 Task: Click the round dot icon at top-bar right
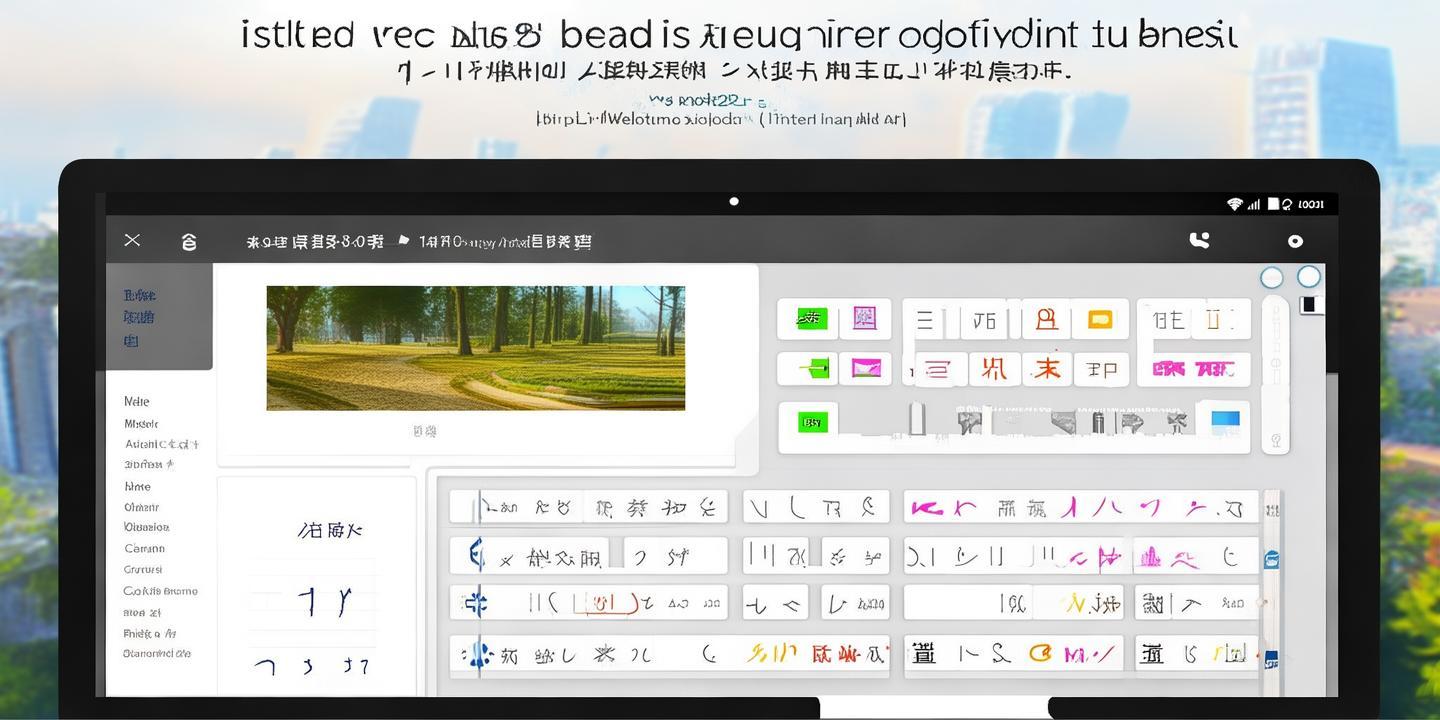1295,241
